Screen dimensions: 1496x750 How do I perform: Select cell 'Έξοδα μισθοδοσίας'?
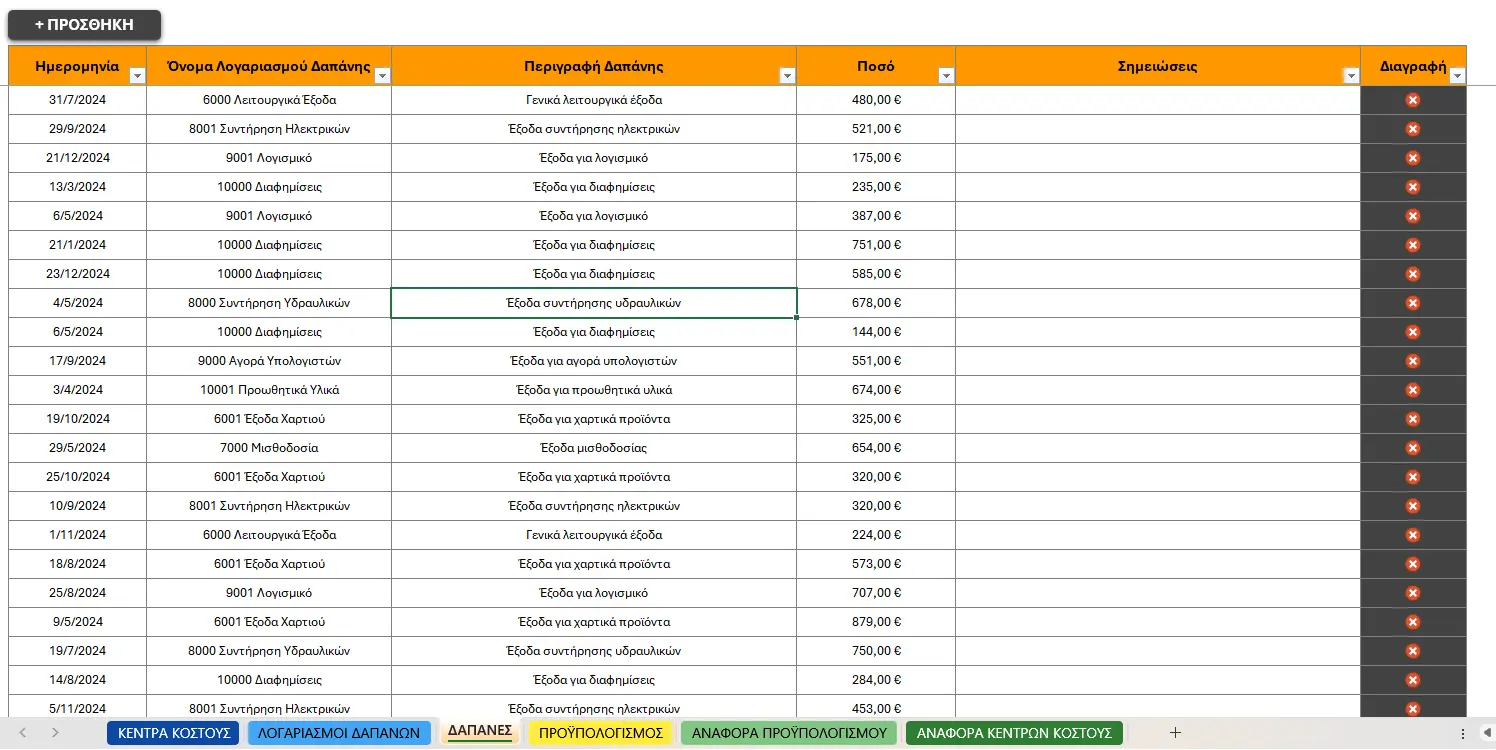coord(594,448)
